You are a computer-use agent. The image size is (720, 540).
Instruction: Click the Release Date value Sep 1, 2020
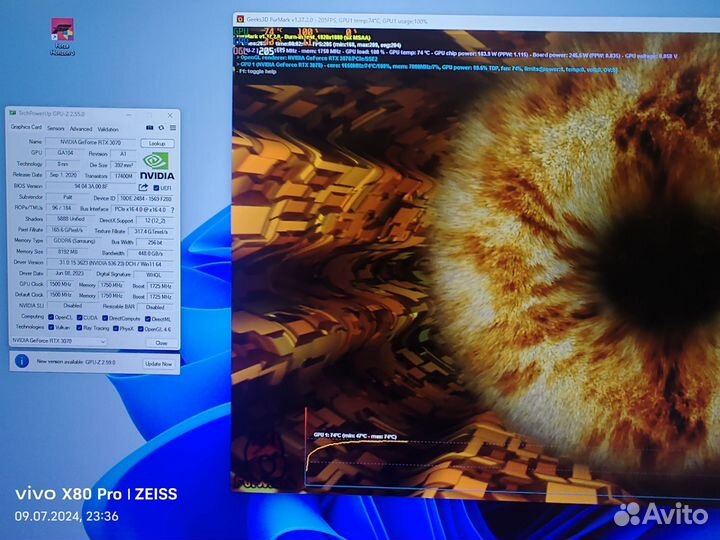click(63, 175)
